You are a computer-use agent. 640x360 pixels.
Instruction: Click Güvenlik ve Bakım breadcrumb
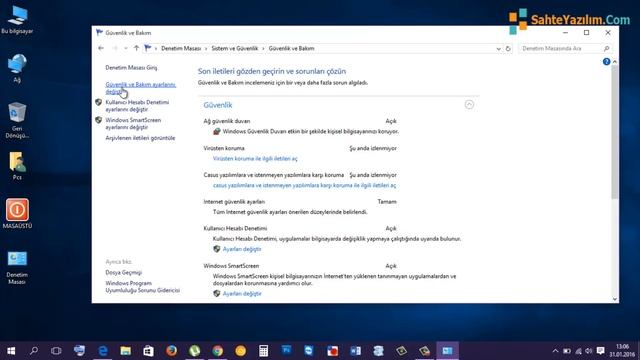click(x=291, y=48)
